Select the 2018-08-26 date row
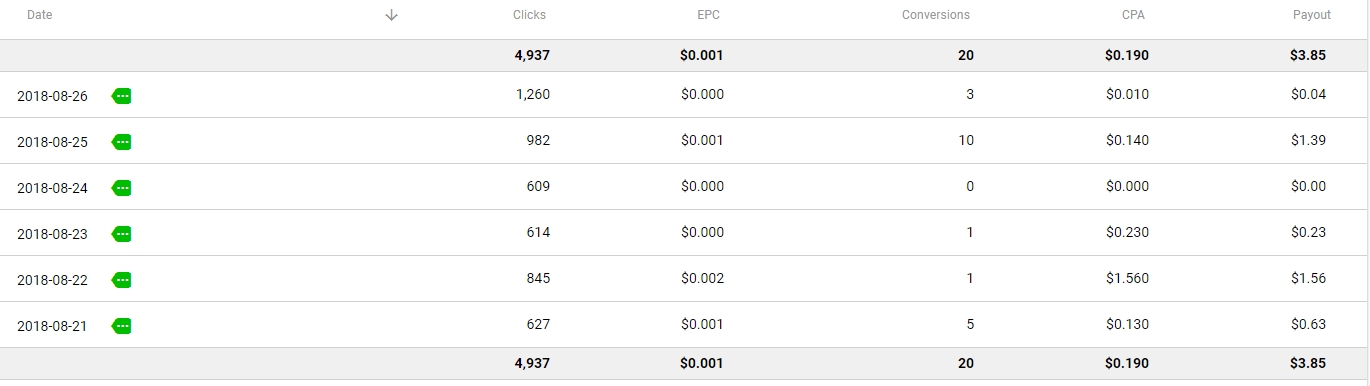This screenshot has width=1370, height=386. [x=685, y=95]
